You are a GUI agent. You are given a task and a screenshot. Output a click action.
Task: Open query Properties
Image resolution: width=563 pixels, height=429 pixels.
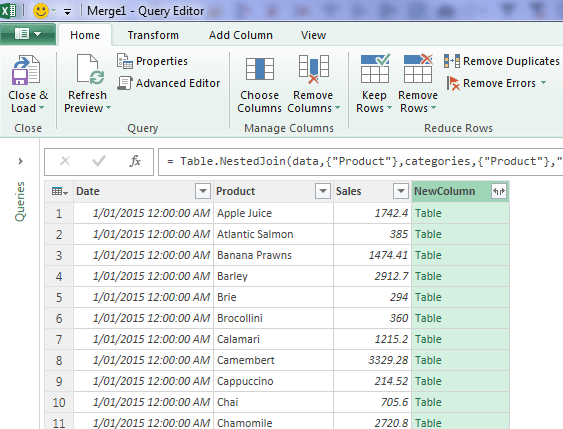[x=153, y=61]
